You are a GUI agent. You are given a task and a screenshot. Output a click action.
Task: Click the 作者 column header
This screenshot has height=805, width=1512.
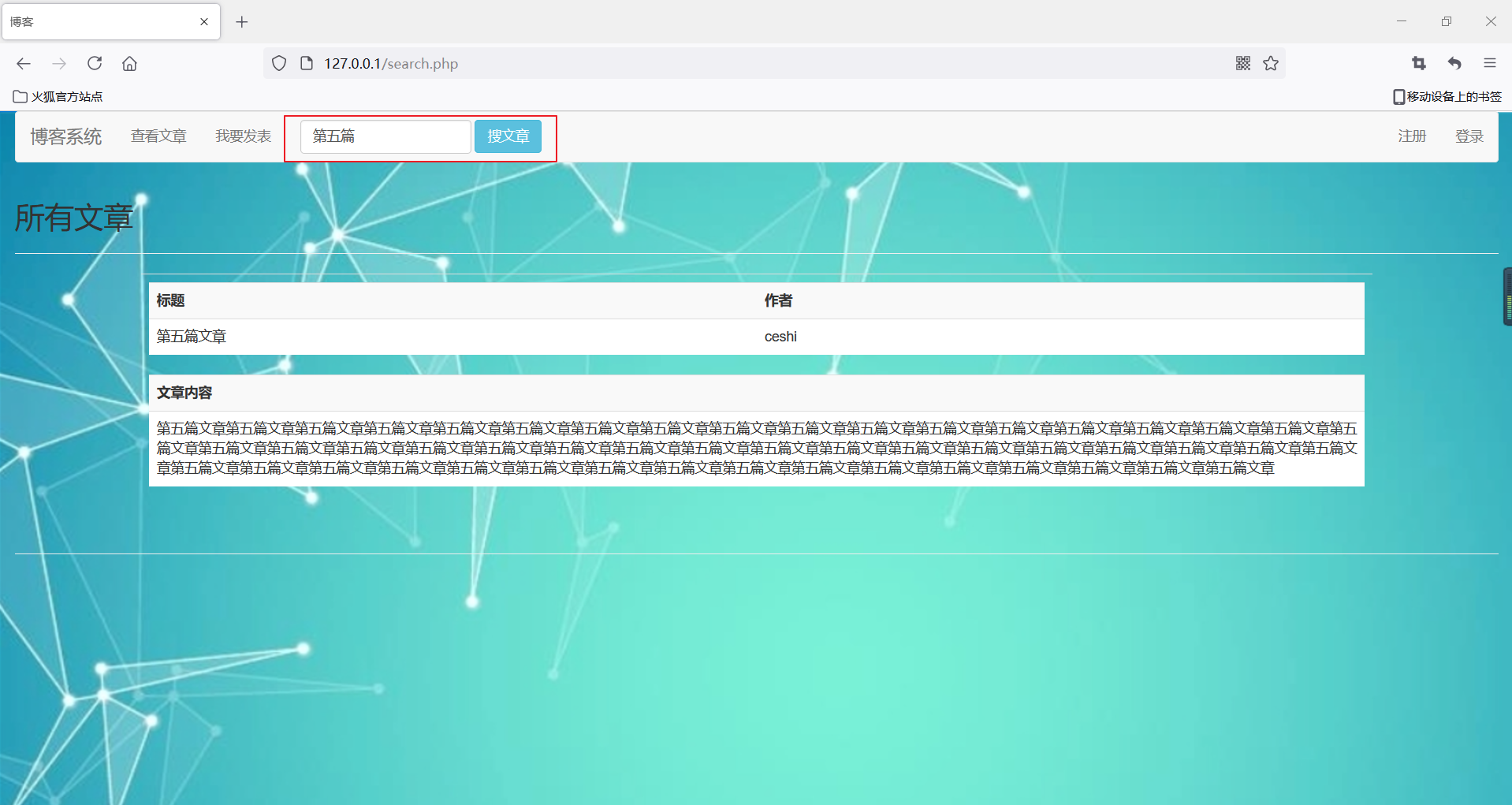point(778,300)
